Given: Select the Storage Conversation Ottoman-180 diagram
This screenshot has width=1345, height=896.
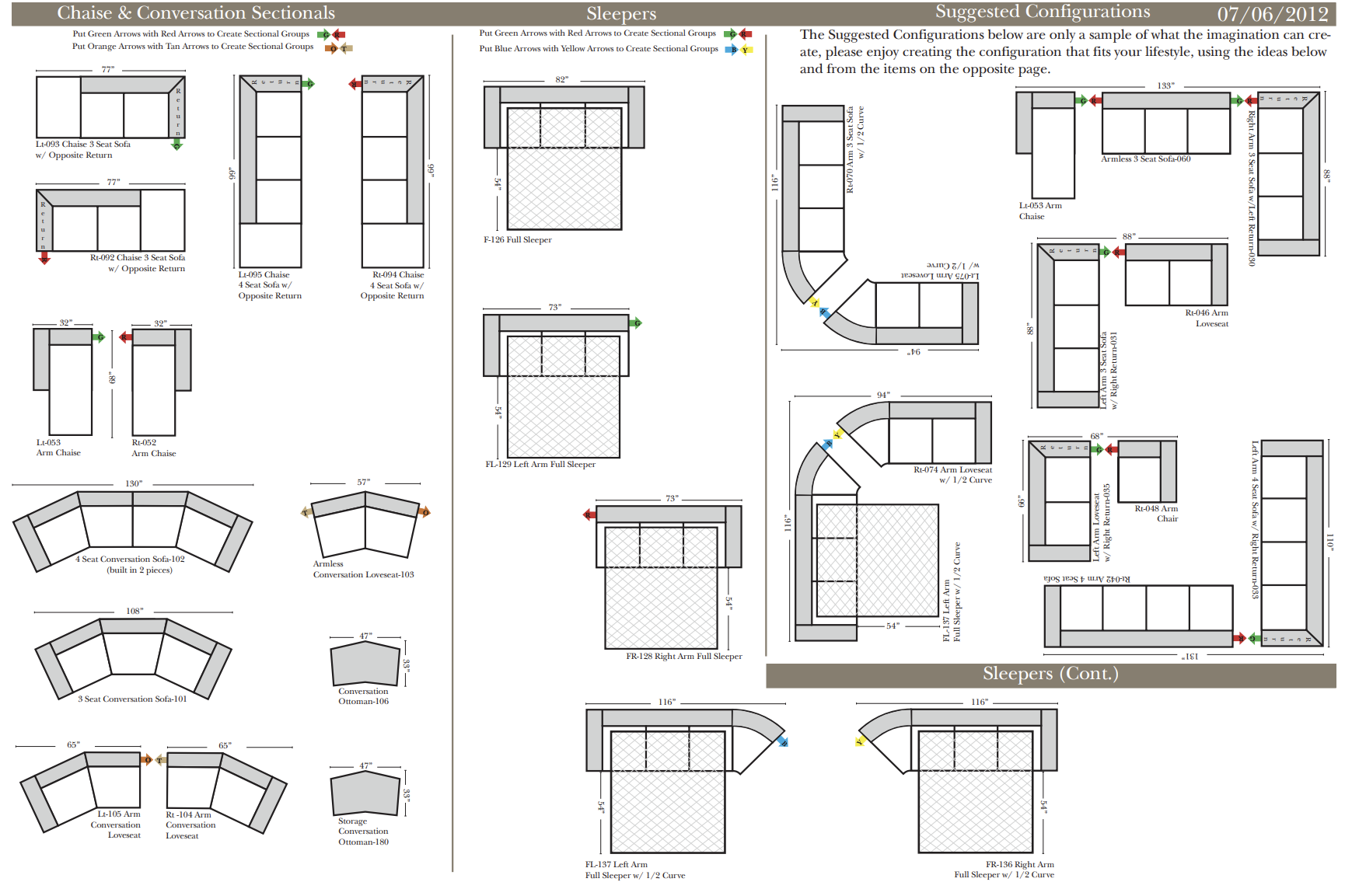Looking at the screenshot, I should click(x=364, y=793).
